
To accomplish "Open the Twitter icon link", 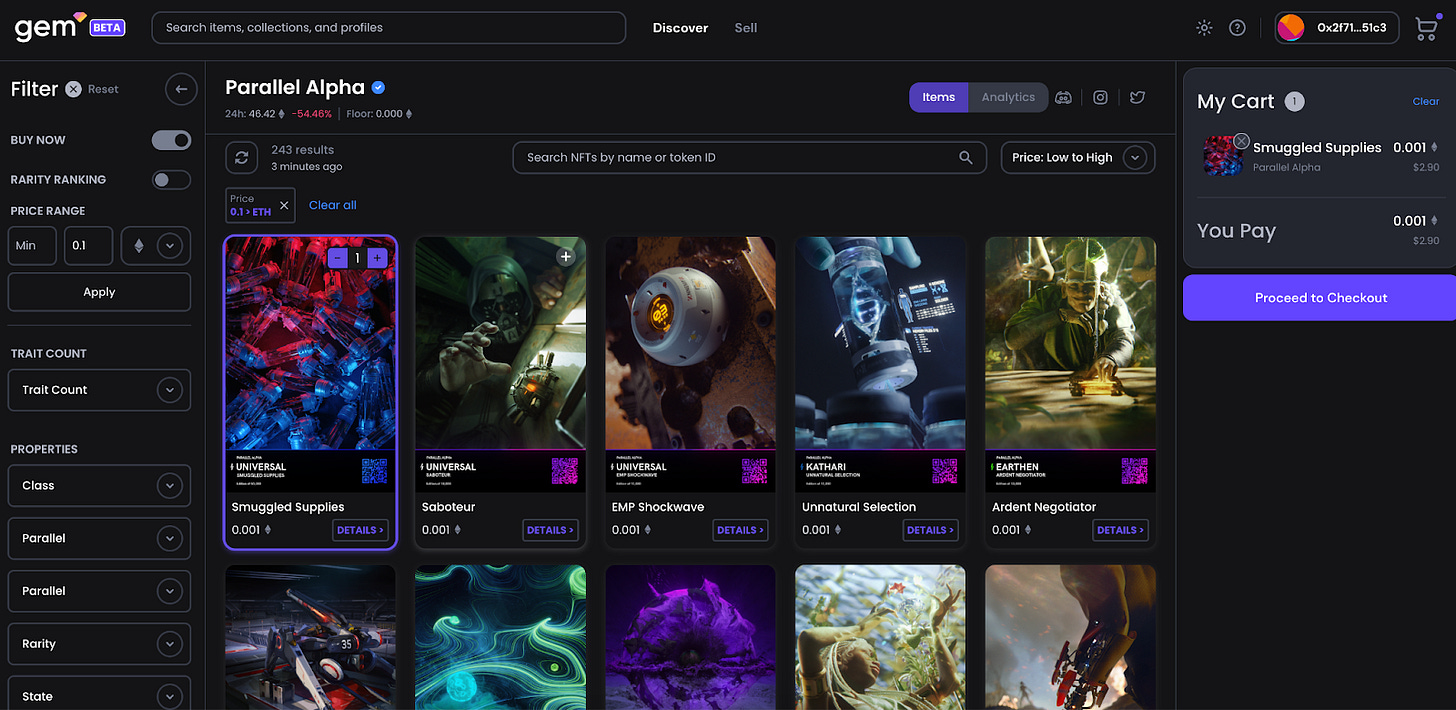I will click(1137, 97).
